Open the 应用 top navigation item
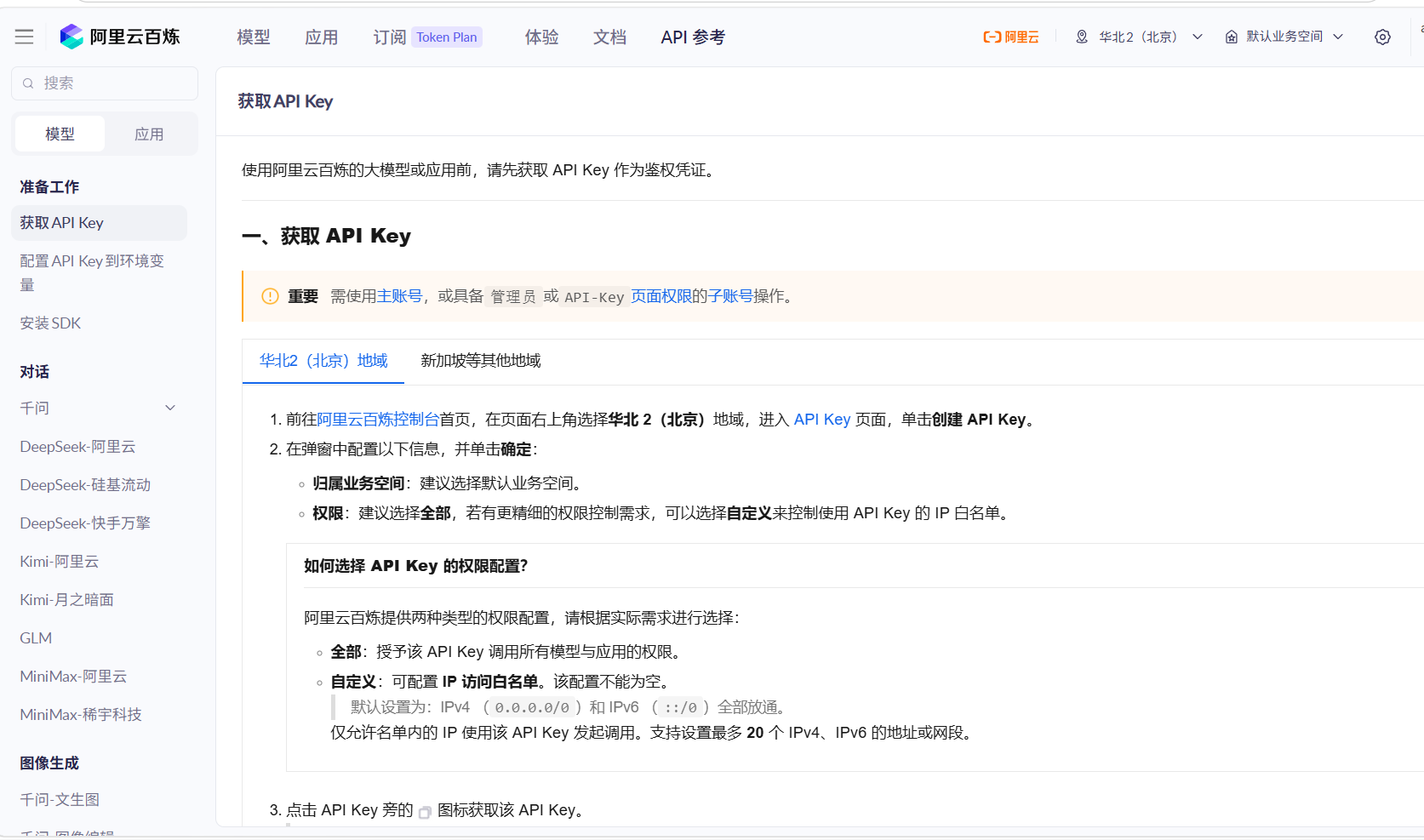Screen dimensions: 1424x840 [322, 37]
